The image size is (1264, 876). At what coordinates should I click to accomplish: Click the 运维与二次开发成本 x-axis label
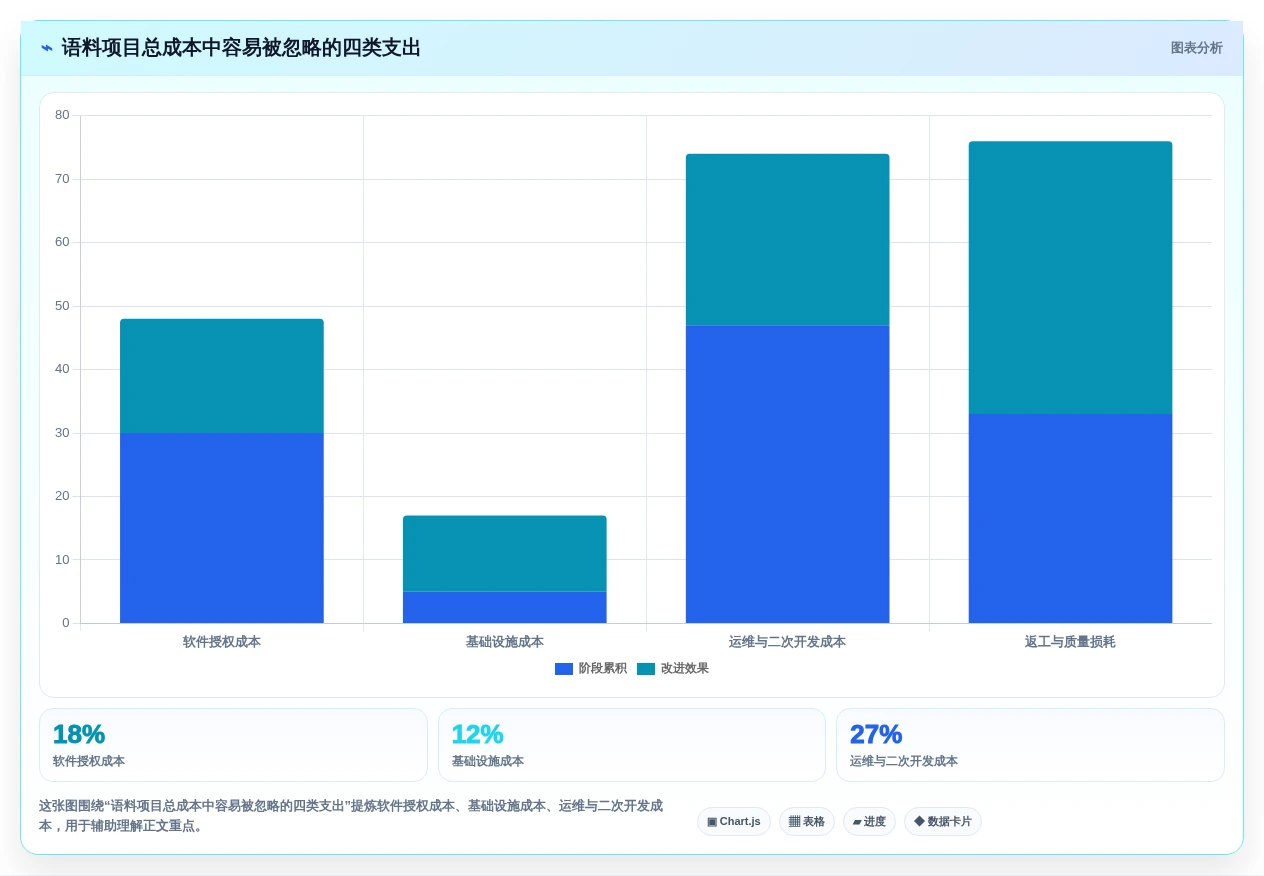(788, 642)
